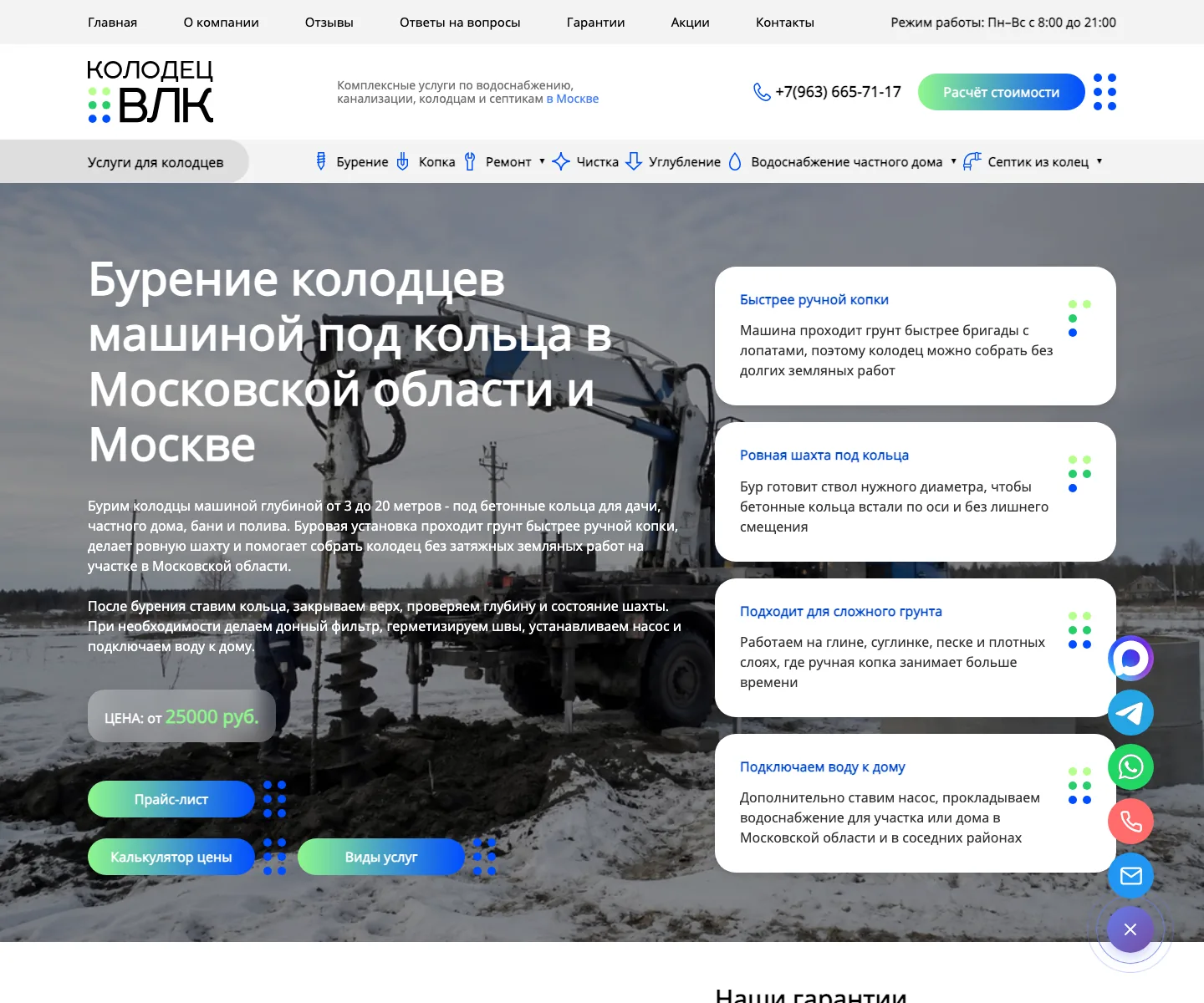Select the Чистка service link
Image resolution: width=1204 pixels, height=1003 pixels.
pyautogui.click(x=597, y=161)
